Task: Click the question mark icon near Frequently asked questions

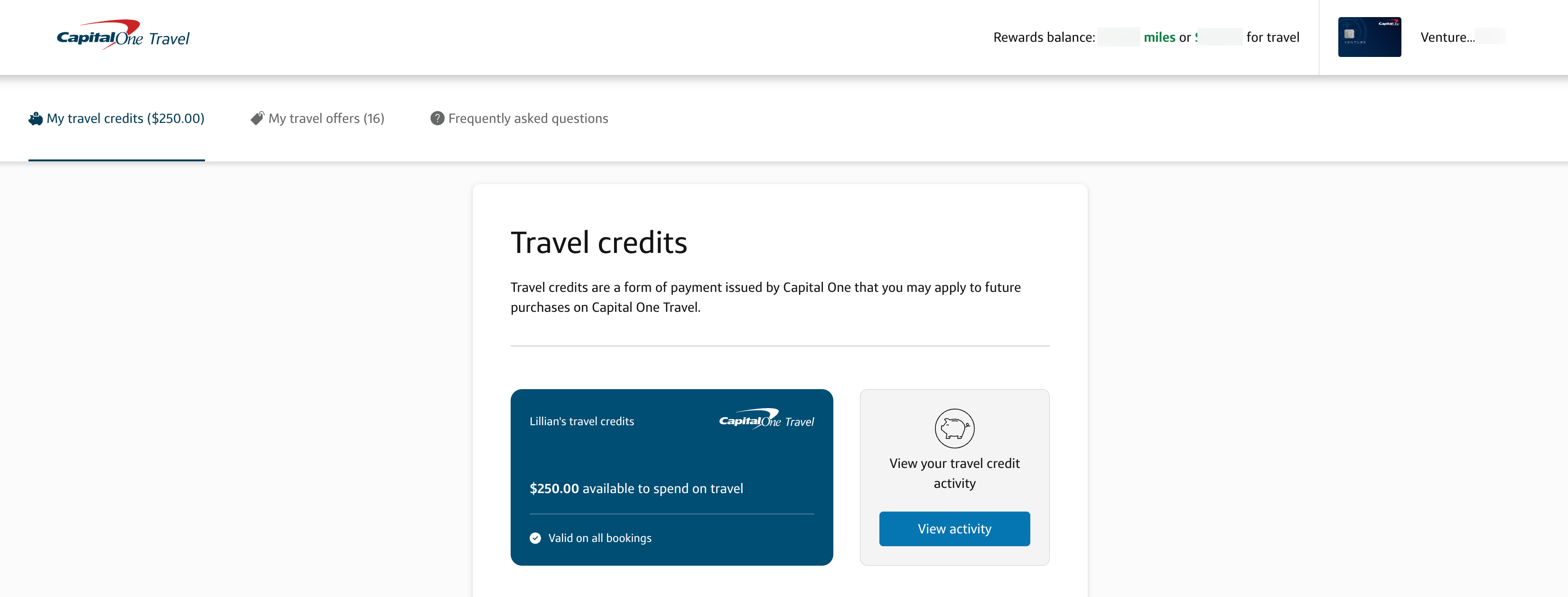Action: click(437, 118)
